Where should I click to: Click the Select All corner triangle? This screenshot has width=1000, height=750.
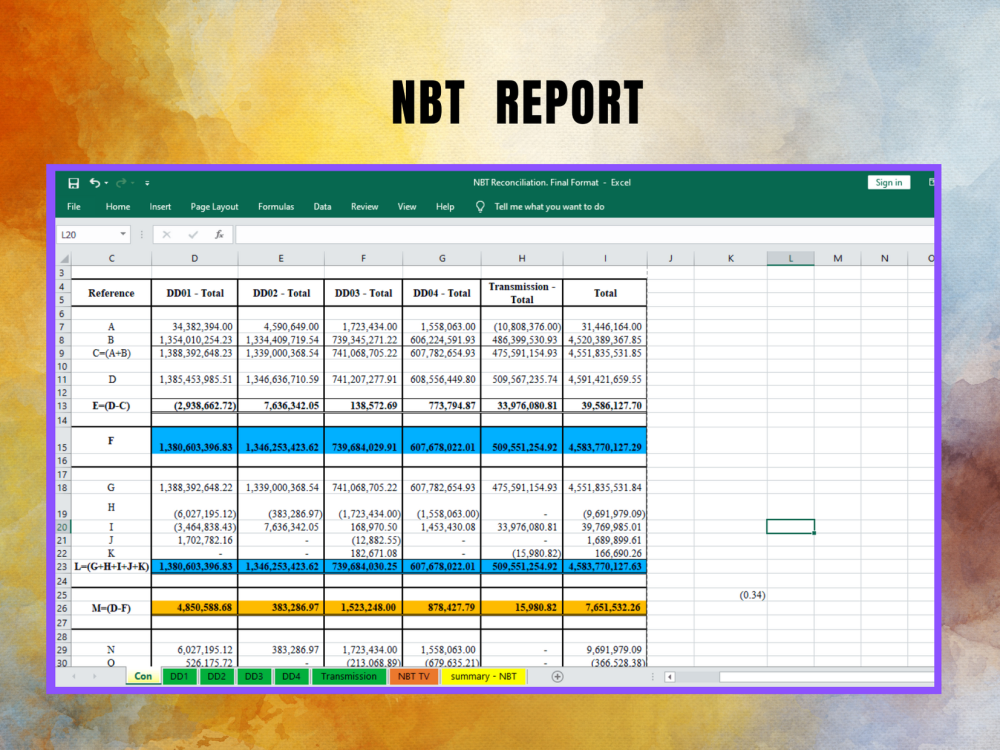tap(64, 258)
